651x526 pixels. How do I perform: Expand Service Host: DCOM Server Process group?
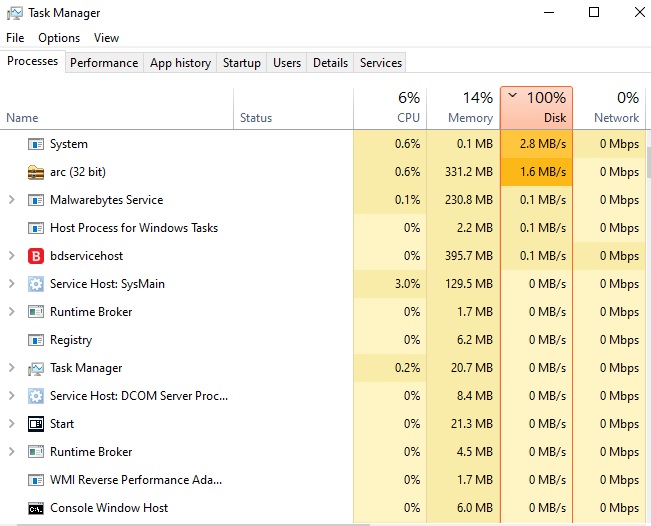[12, 396]
